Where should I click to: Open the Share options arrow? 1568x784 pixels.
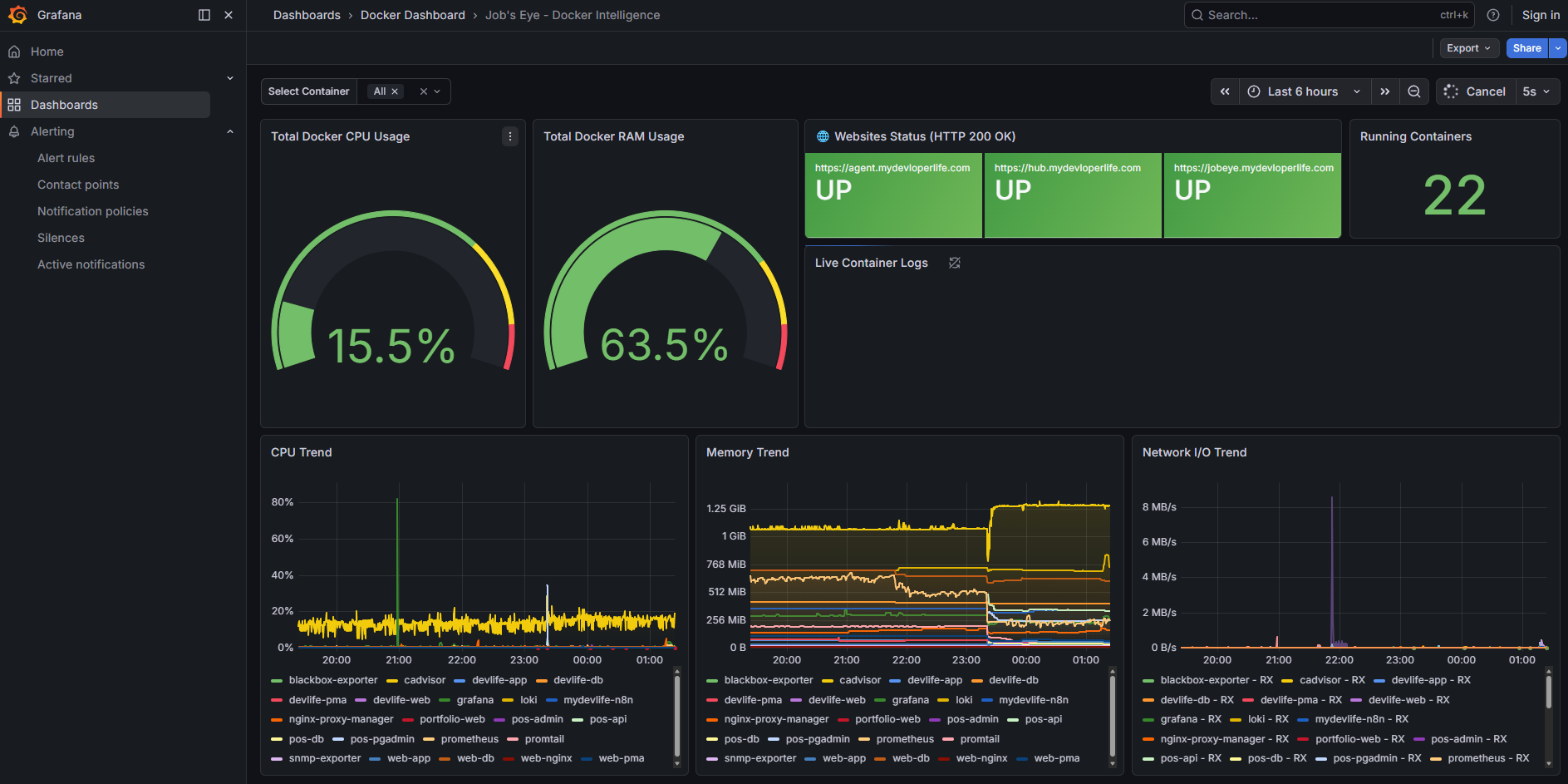tap(1558, 48)
